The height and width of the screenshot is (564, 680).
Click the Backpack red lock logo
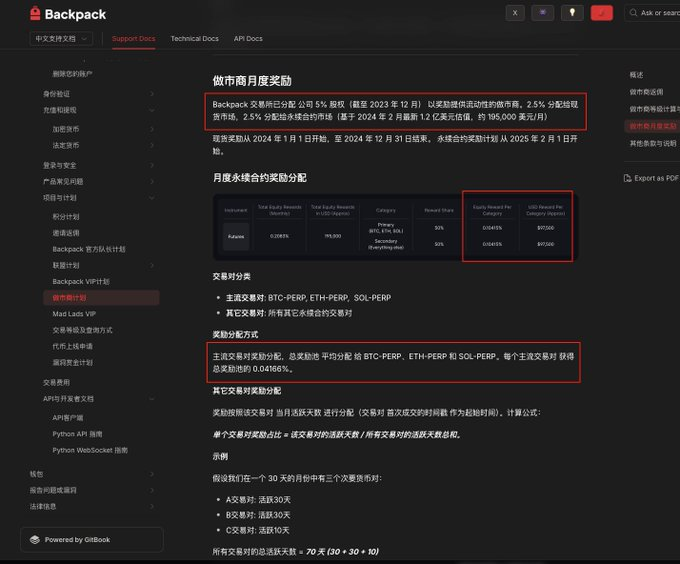click(35, 14)
